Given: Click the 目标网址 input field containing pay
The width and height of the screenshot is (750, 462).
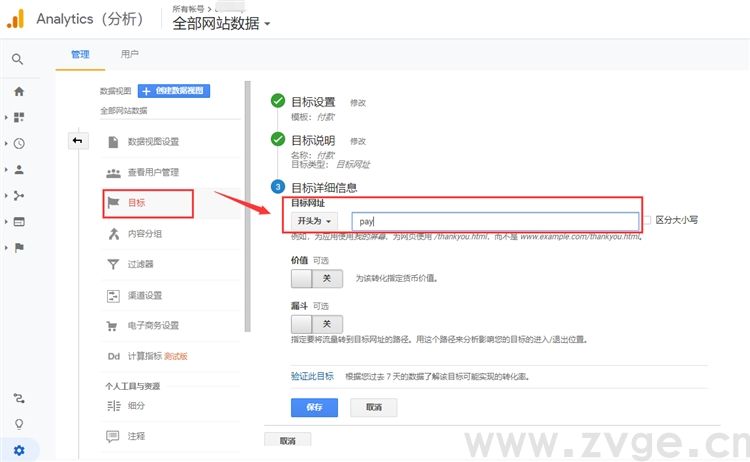Looking at the screenshot, I should point(495,221).
